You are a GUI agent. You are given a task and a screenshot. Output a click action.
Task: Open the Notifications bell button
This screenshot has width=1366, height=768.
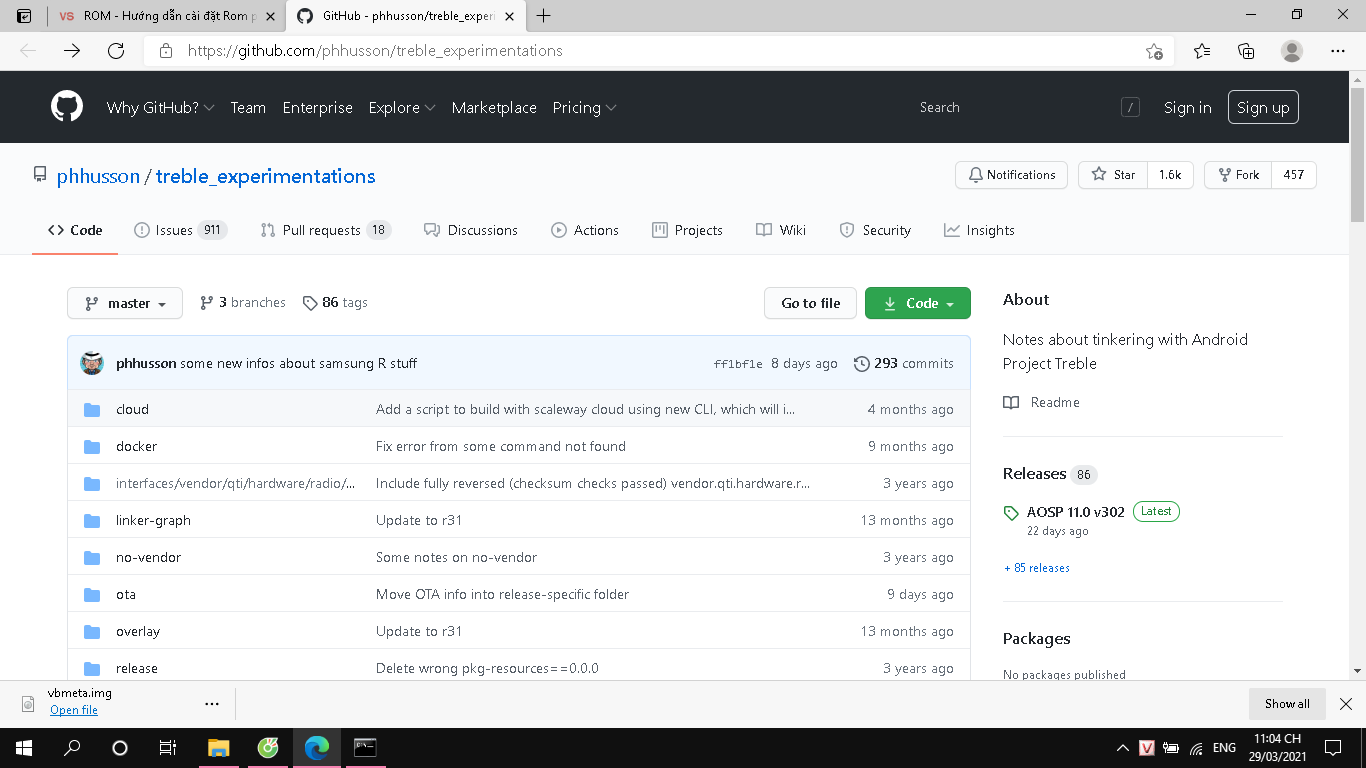(x=1011, y=175)
